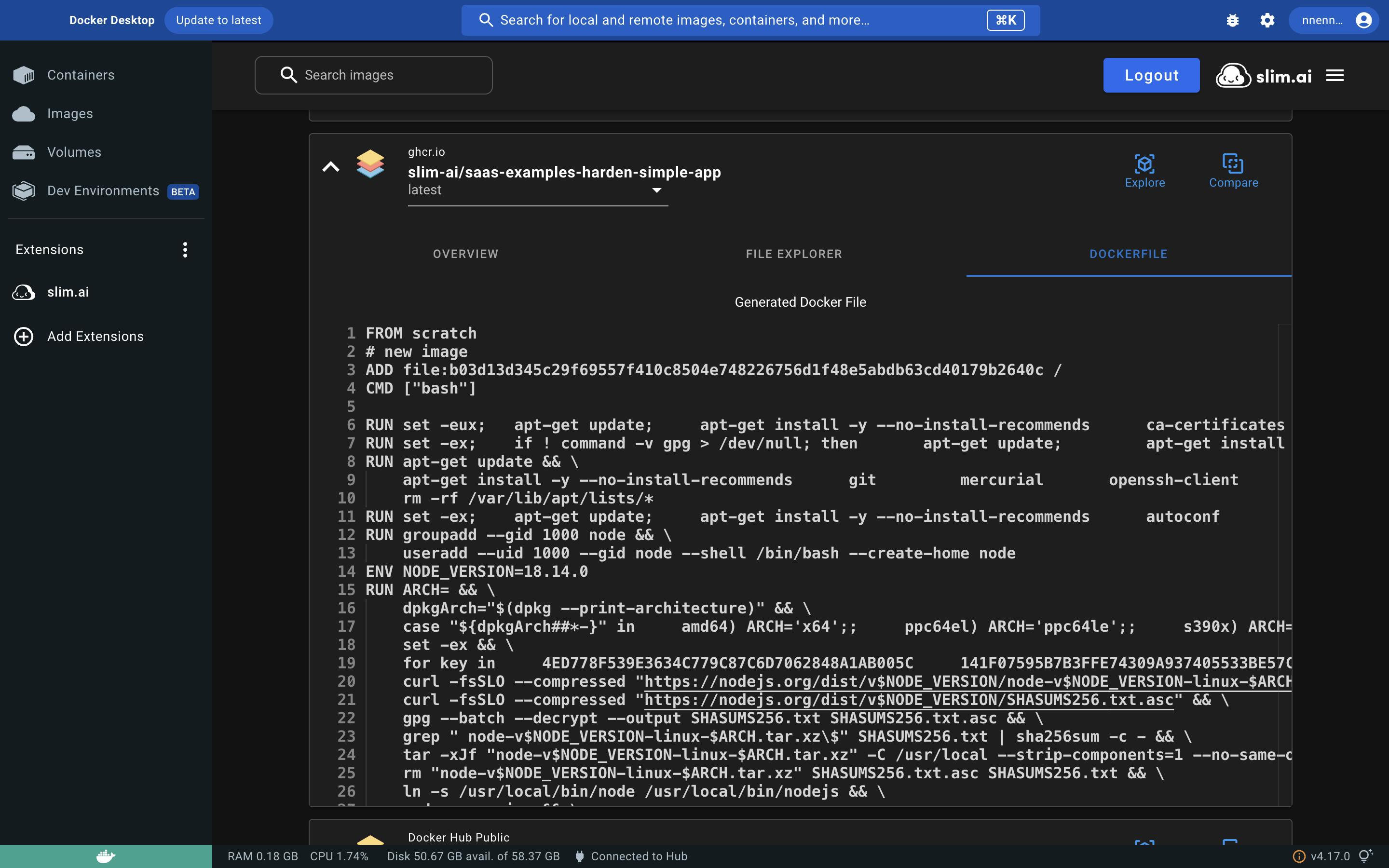Open Docker Desktop settings gear
The image size is (1389, 868).
tap(1267, 21)
